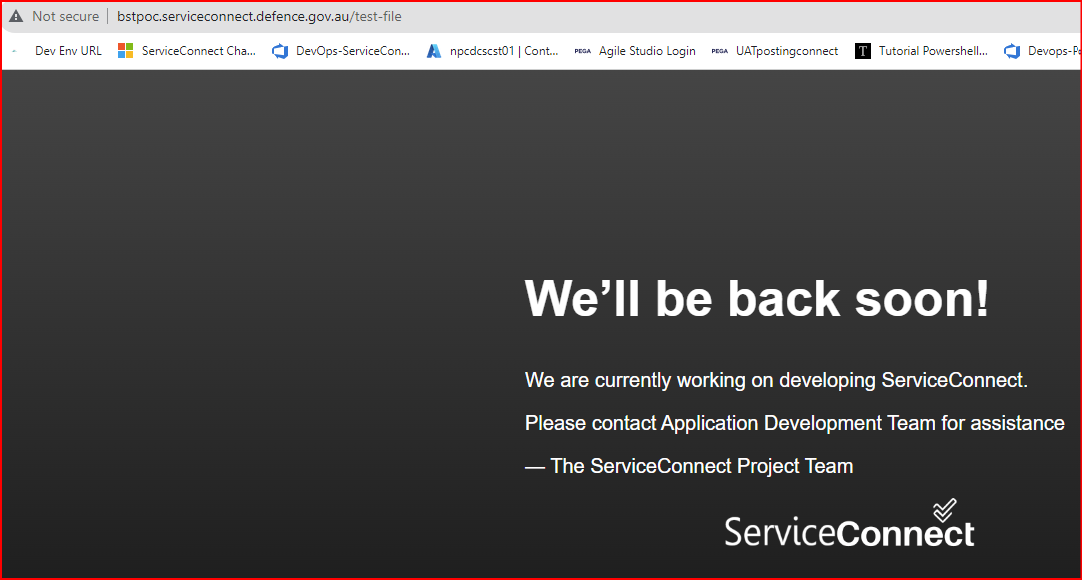This screenshot has height=580, width=1082.
Task: Click the last Azure DevOps bookmark icon
Action: tap(1012, 51)
